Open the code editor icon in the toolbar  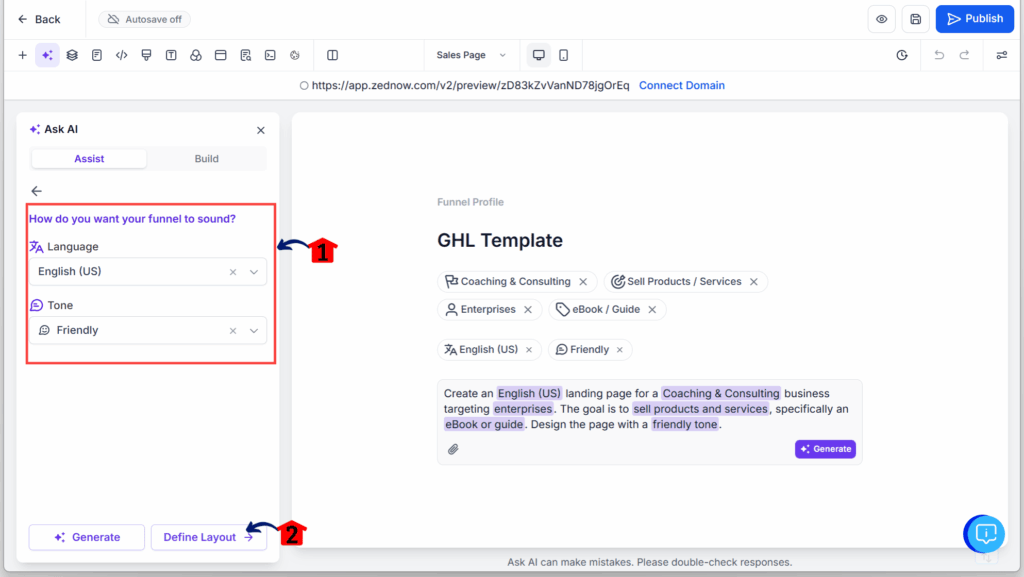(122, 55)
